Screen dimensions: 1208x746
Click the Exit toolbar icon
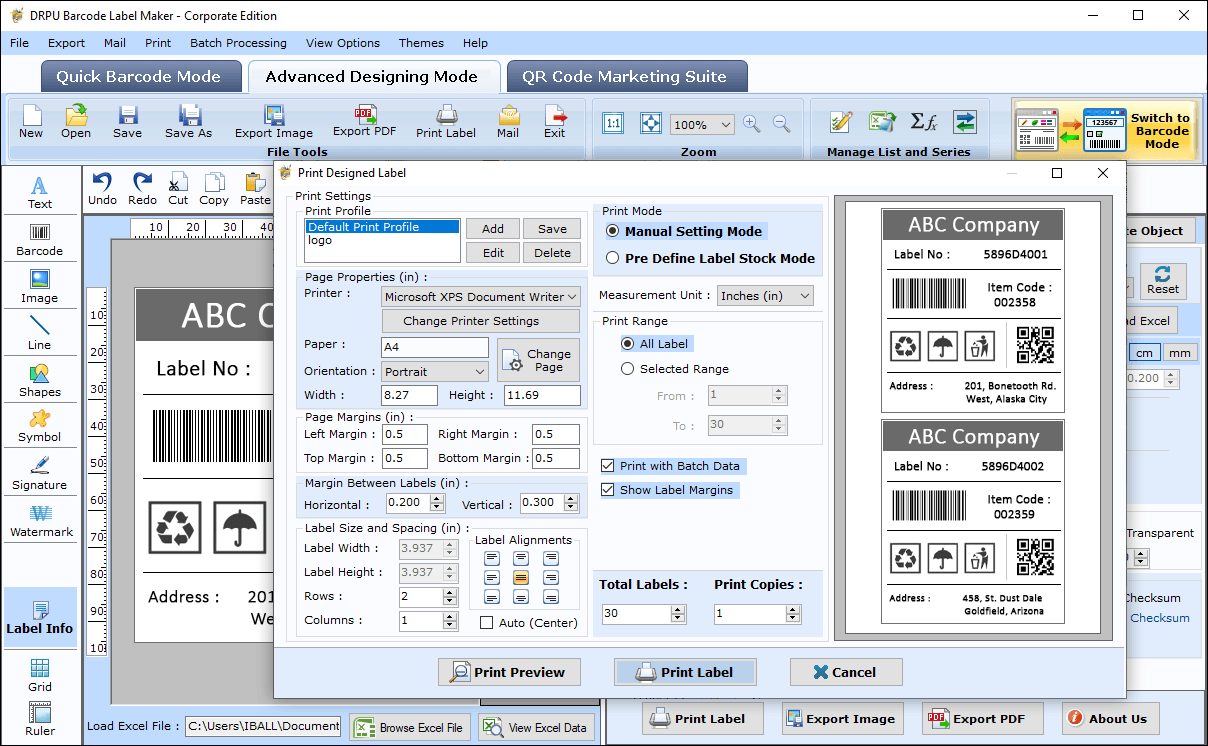tap(555, 121)
